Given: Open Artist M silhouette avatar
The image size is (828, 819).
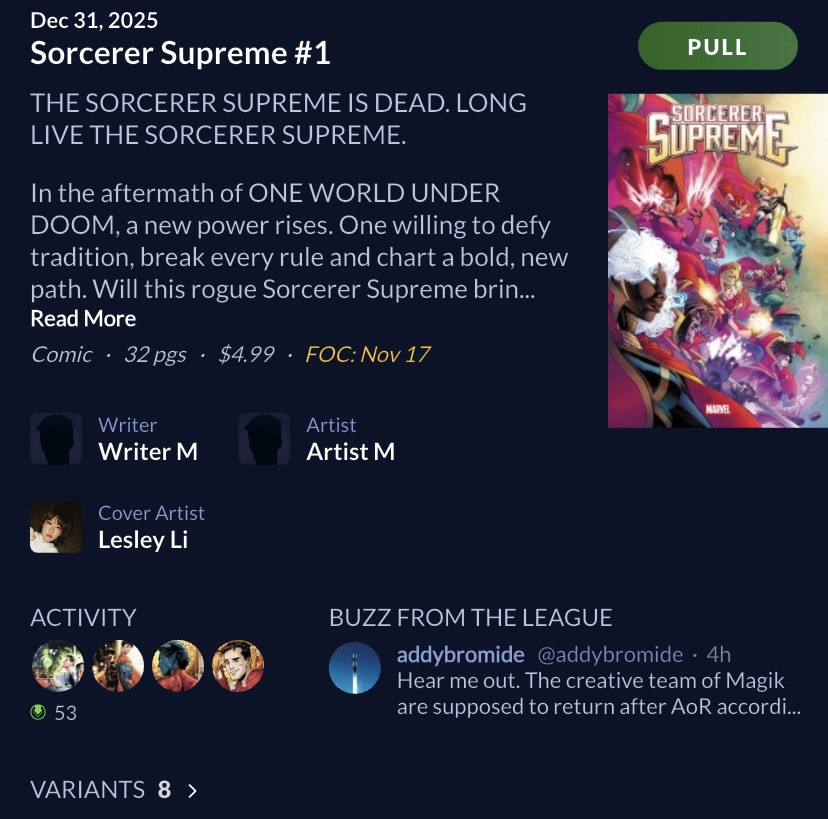Looking at the screenshot, I should [264, 439].
